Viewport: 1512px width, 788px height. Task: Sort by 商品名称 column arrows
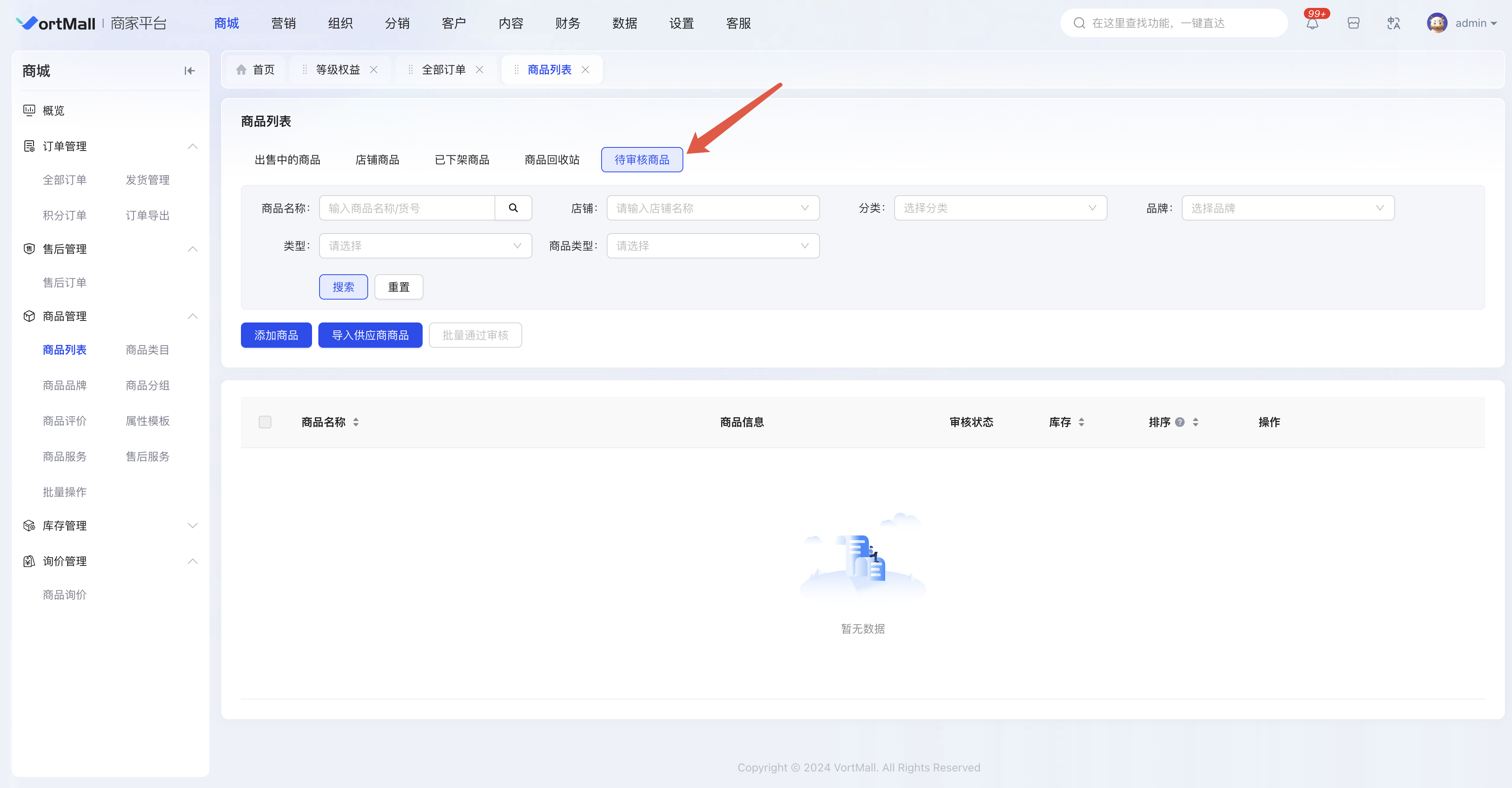[356, 422]
